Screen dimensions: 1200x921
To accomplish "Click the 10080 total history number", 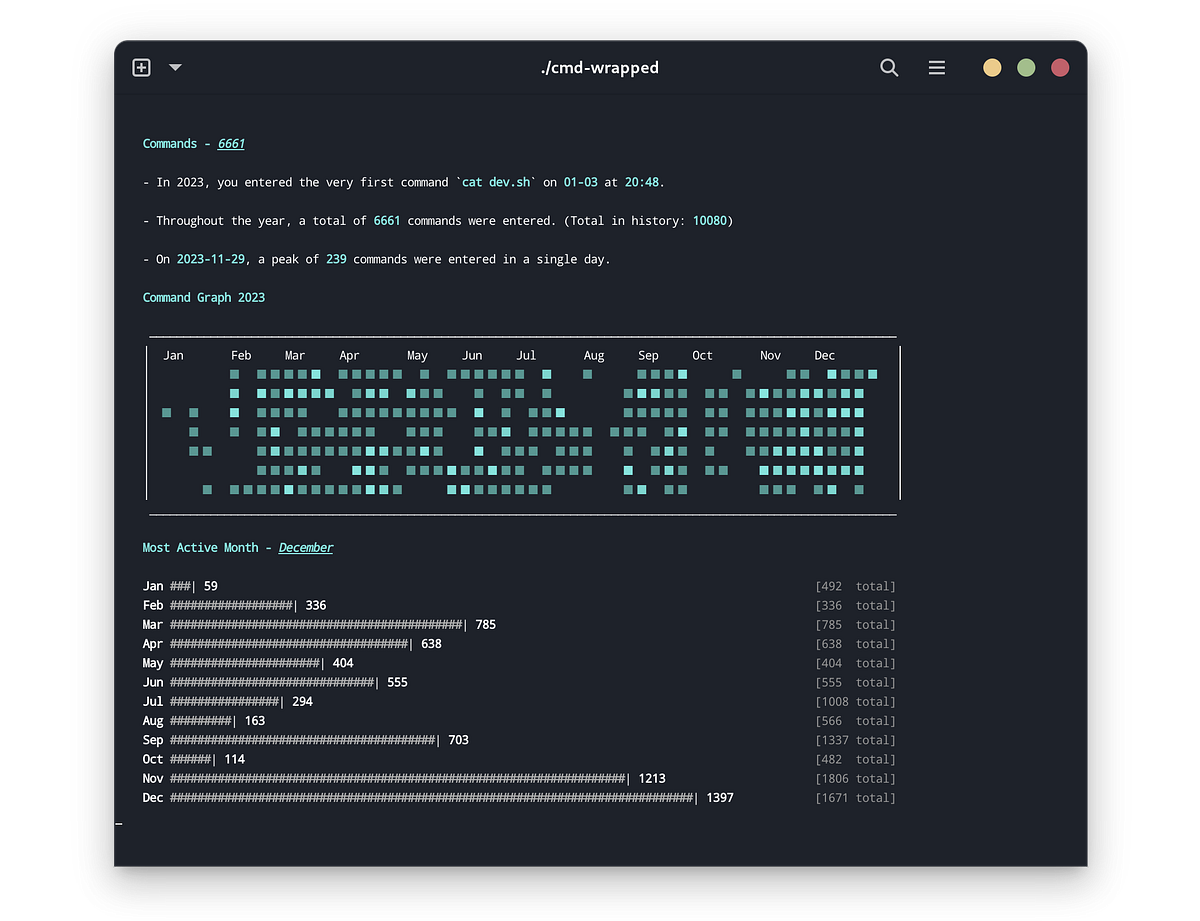I will point(710,220).
